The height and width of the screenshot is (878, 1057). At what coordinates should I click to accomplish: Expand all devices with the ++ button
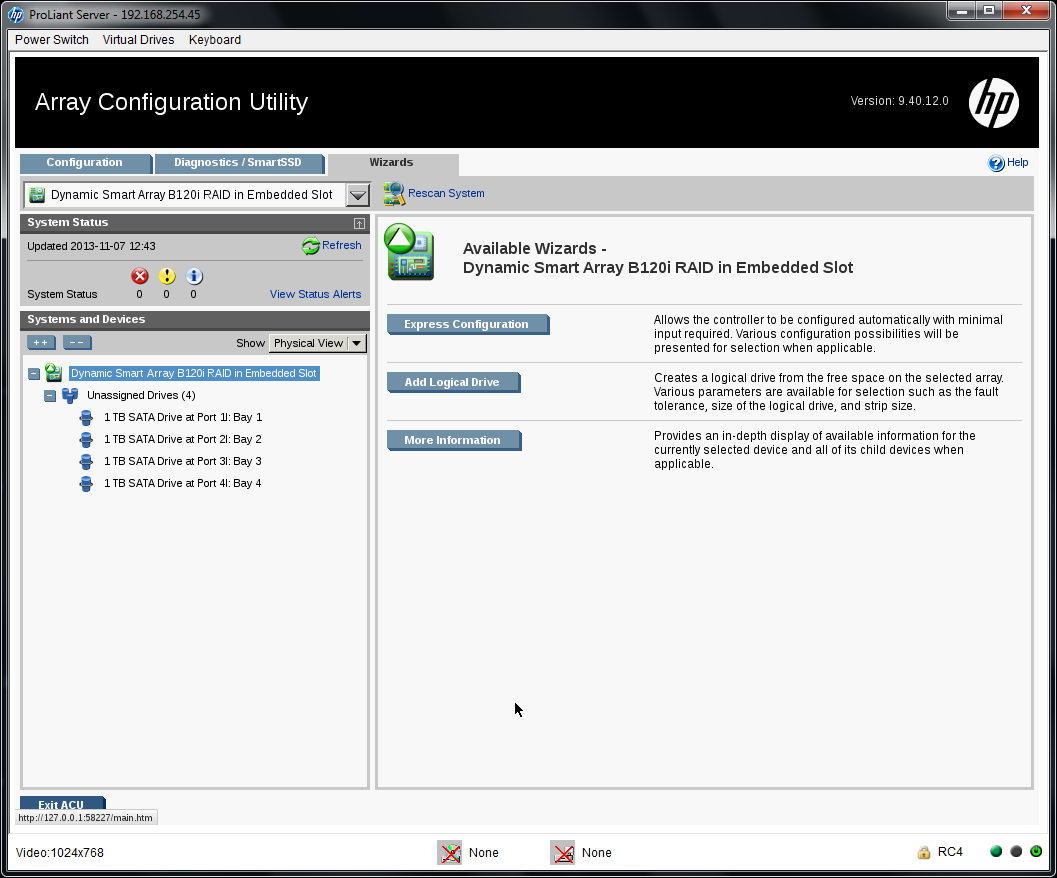tap(41, 343)
